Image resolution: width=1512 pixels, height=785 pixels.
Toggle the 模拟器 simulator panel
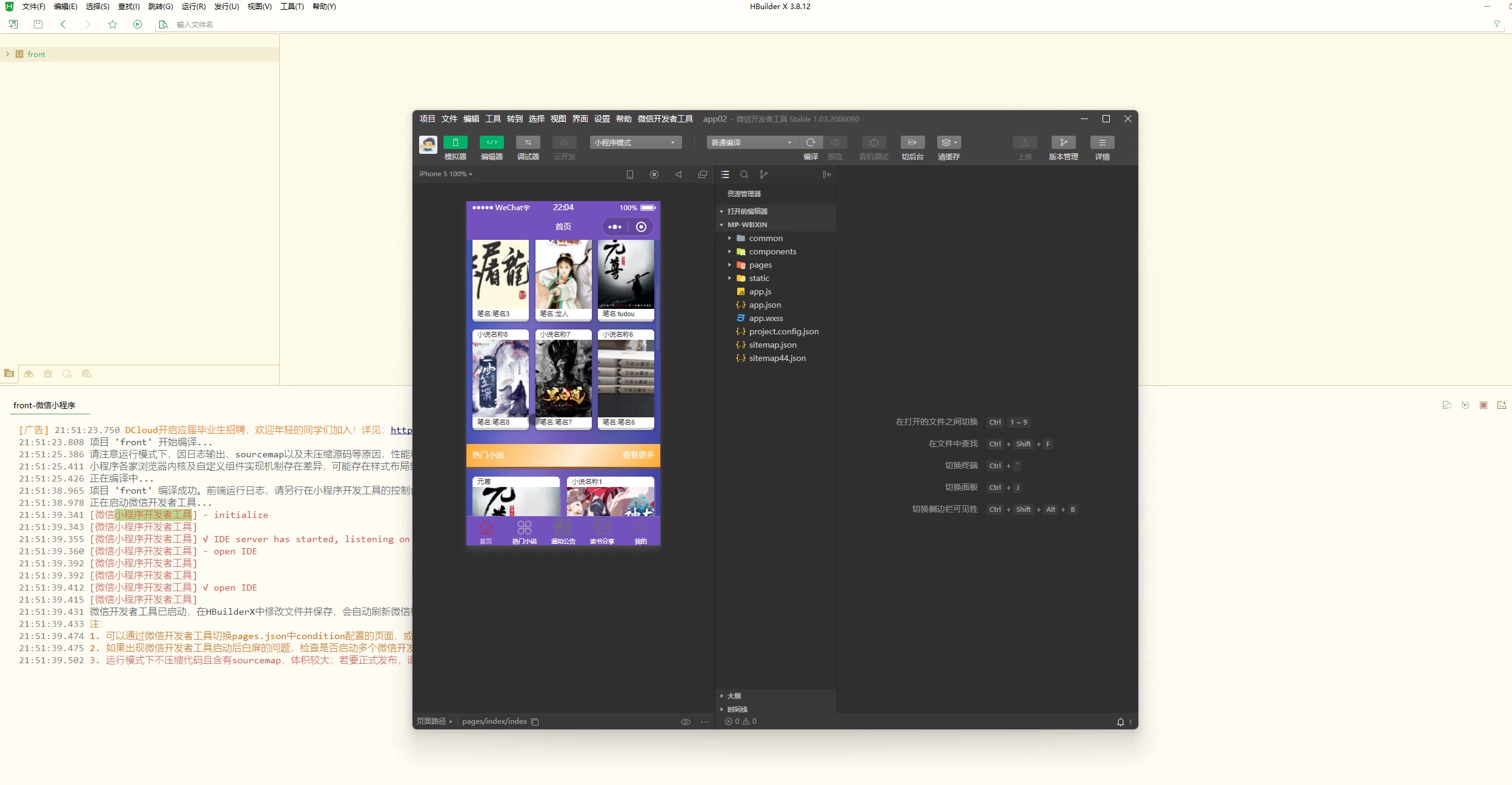[x=456, y=142]
